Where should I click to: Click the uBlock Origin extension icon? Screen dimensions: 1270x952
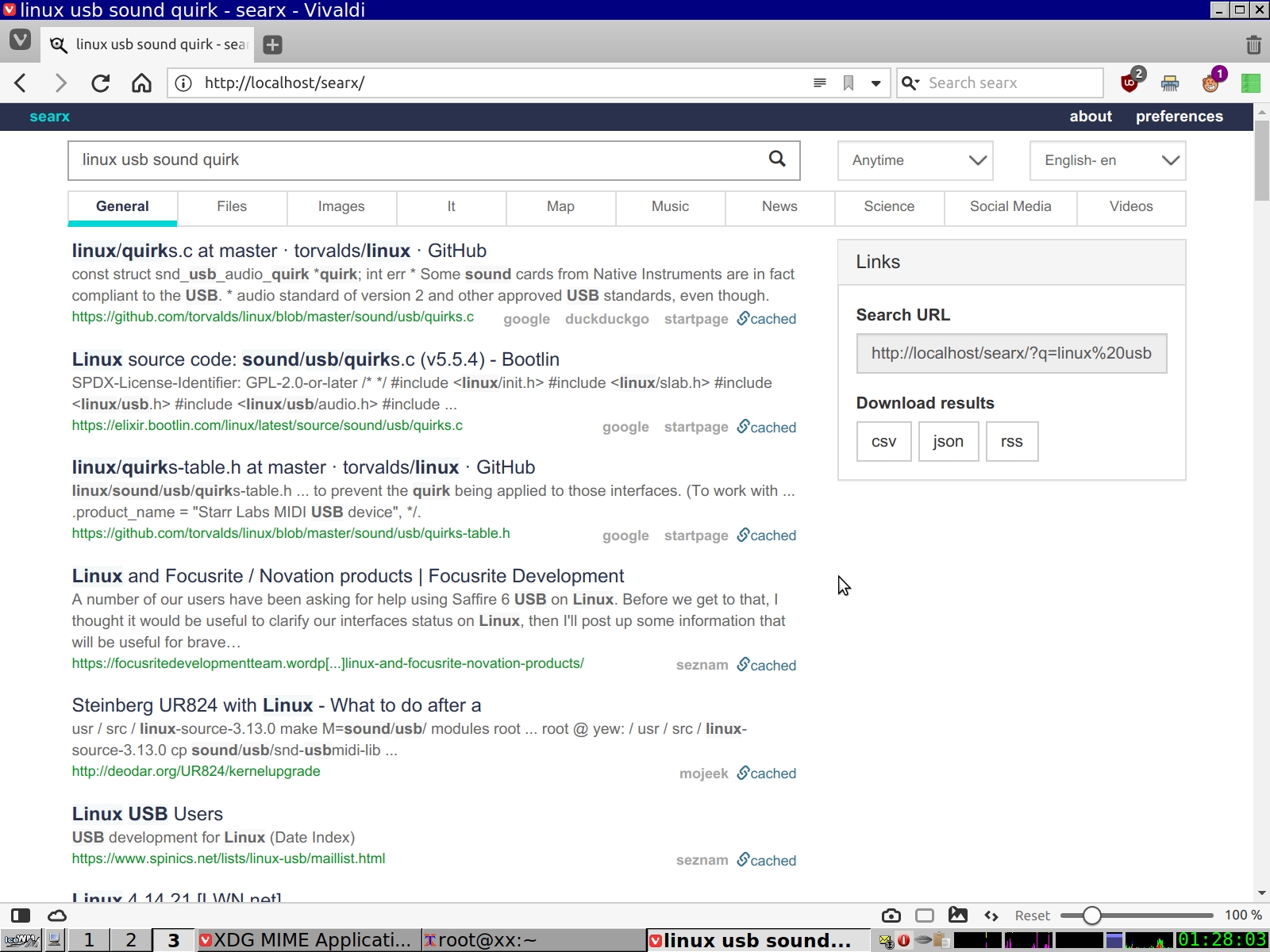[1130, 83]
